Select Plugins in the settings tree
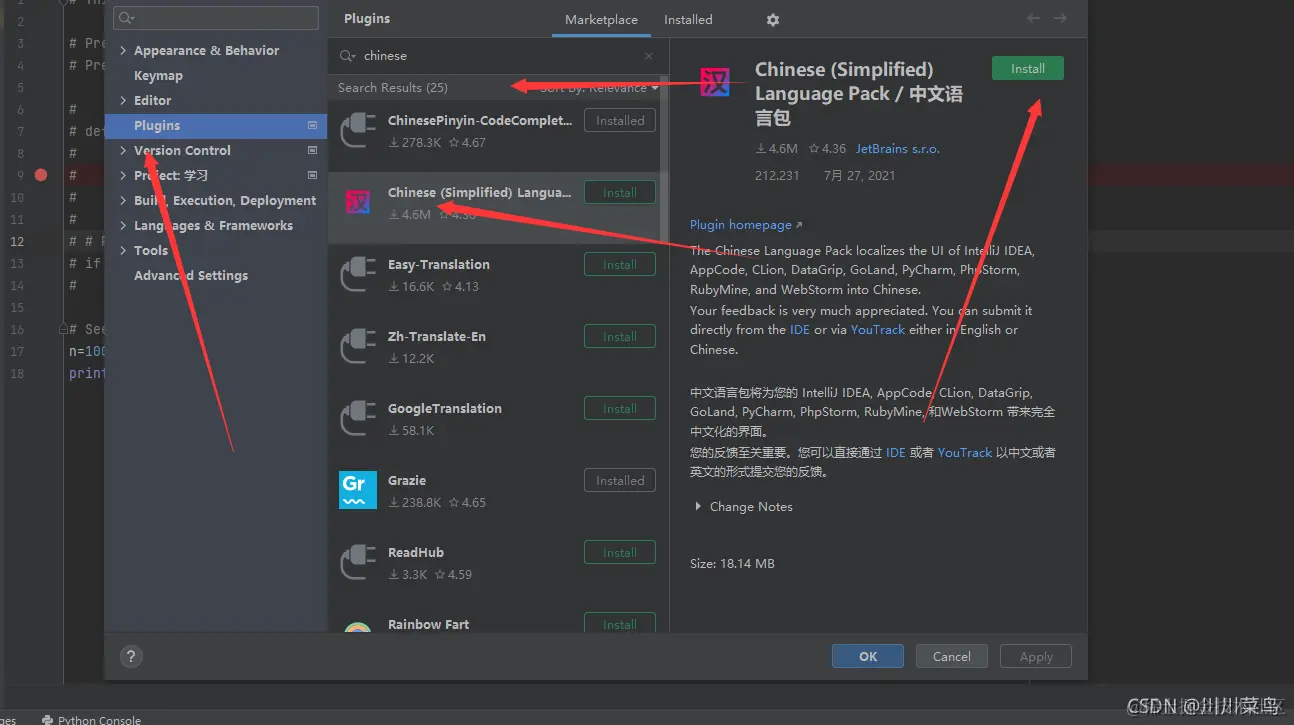The height and width of the screenshot is (725, 1294). tap(216, 125)
